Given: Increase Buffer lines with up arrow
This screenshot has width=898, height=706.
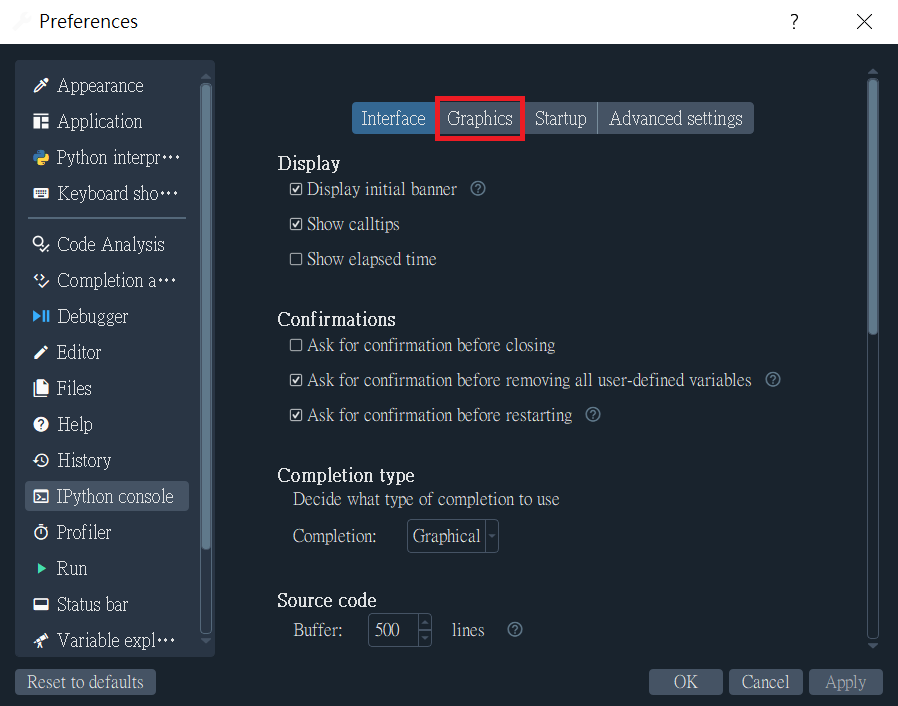Looking at the screenshot, I should (x=425, y=622).
